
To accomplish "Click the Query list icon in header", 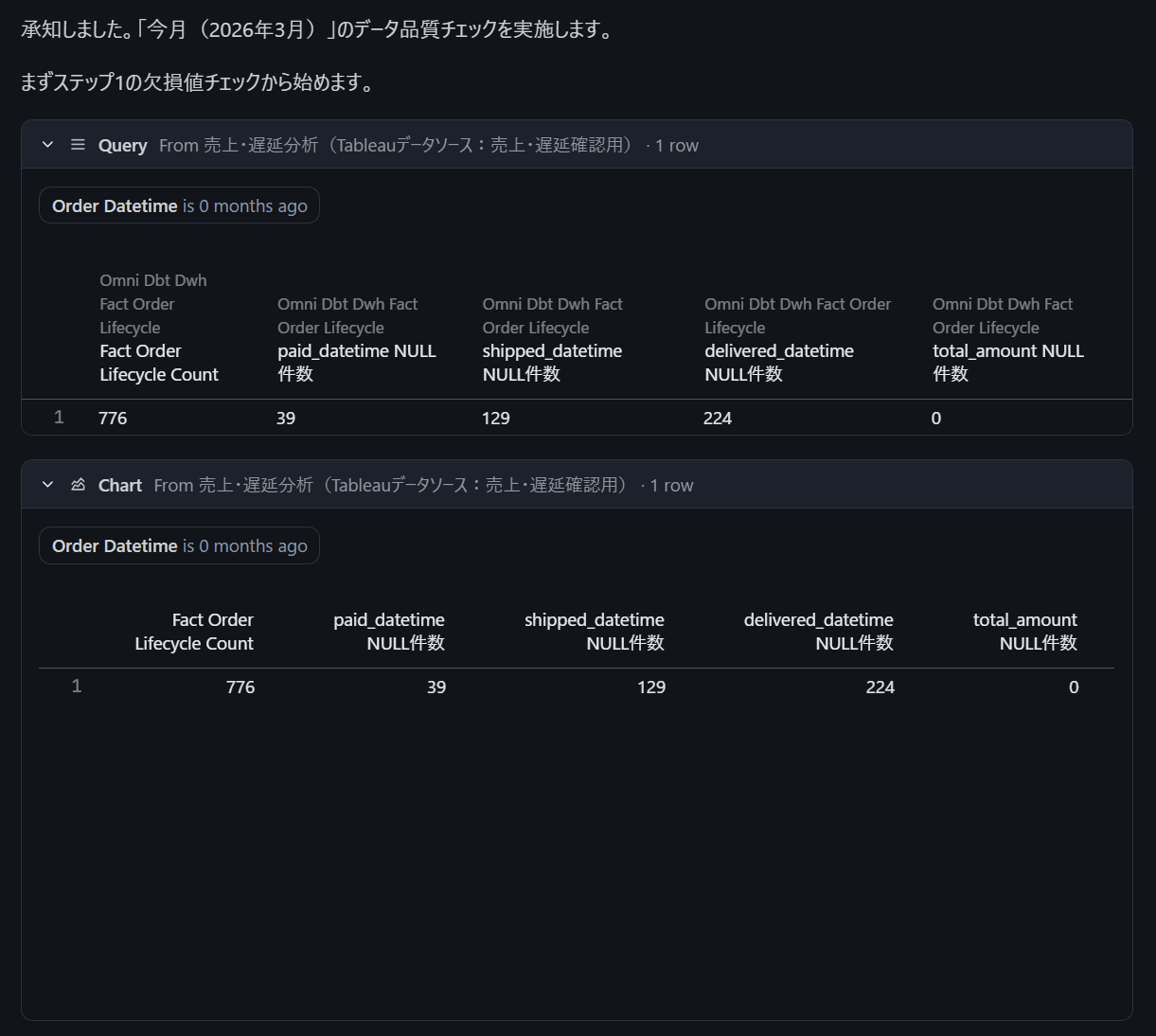I will pyautogui.click(x=78, y=145).
